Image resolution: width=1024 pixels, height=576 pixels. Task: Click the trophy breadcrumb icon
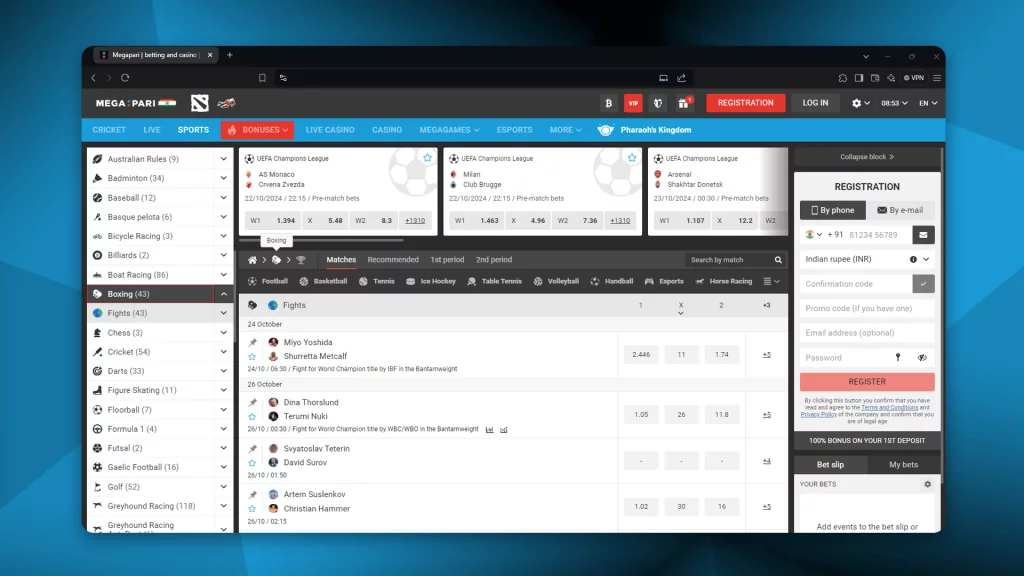[301, 260]
